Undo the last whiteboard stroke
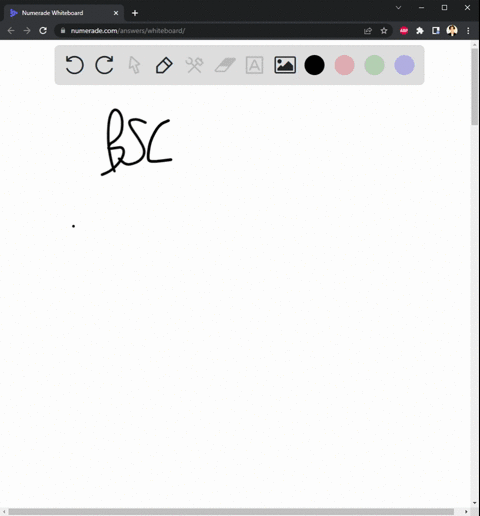The height and width of the screenshot is (516, 480). [x=74, y=65]
